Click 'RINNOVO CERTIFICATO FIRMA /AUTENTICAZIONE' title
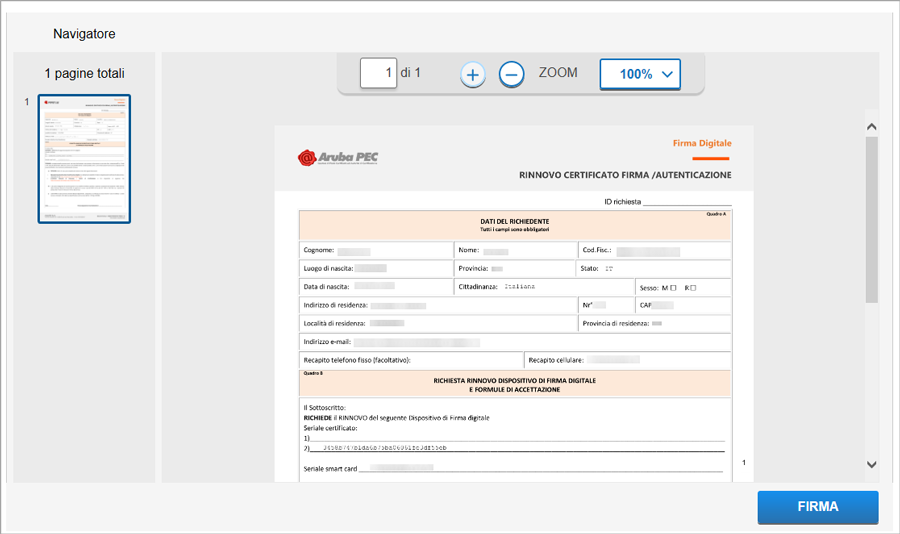 click(625, 175)
